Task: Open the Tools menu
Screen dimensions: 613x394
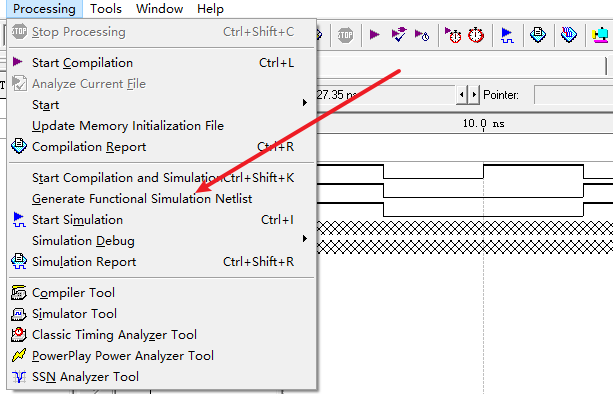Action: click(106, 9)
